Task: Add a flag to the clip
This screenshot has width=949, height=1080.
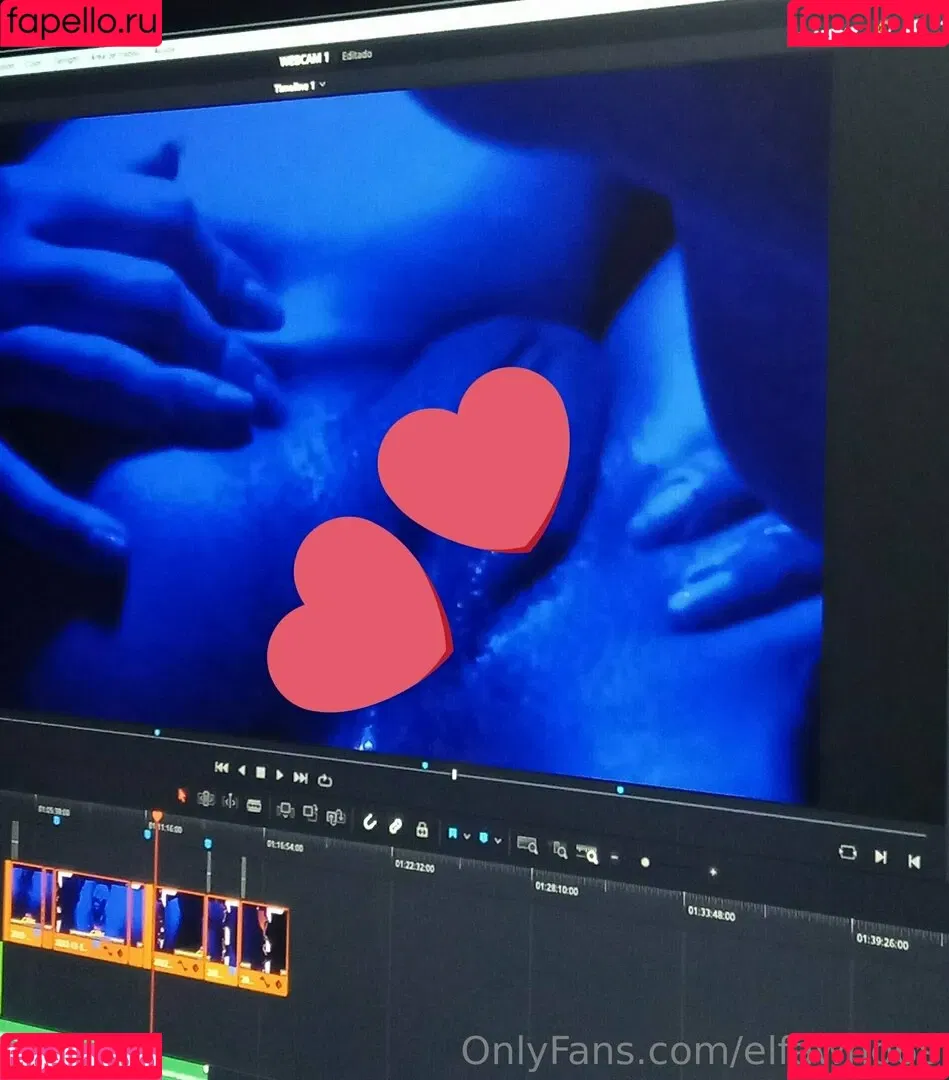Action: pos(452,833)
